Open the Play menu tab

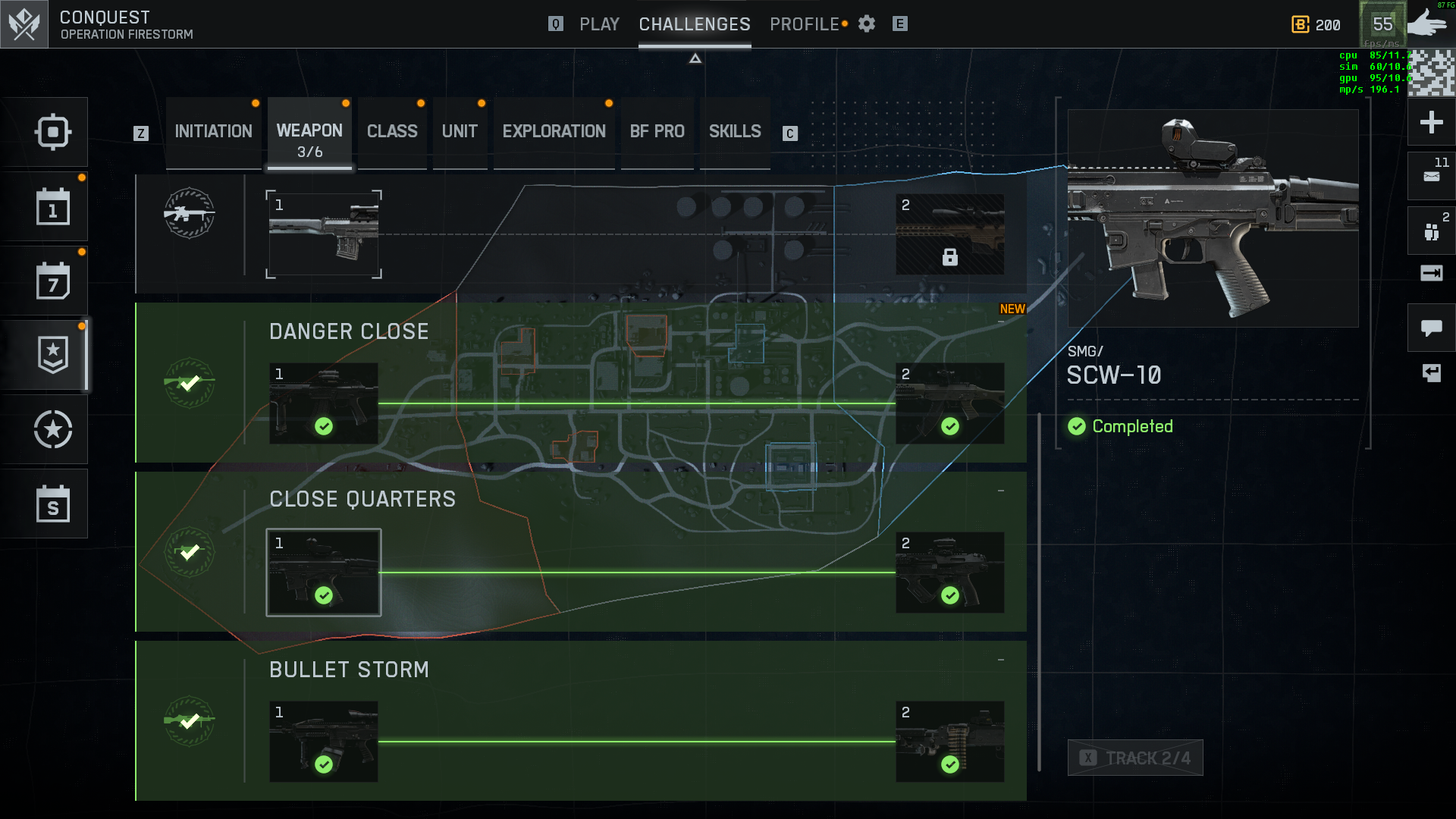coord(599,24)
